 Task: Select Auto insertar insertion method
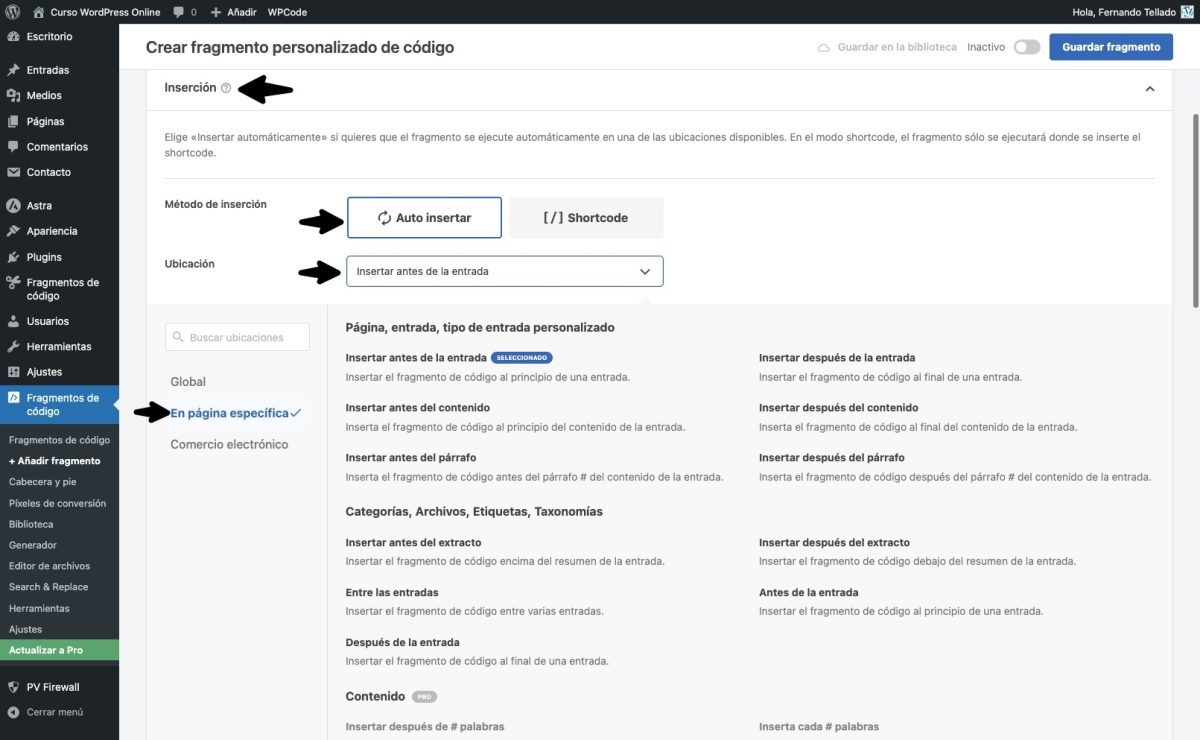(x=424, y=217)
